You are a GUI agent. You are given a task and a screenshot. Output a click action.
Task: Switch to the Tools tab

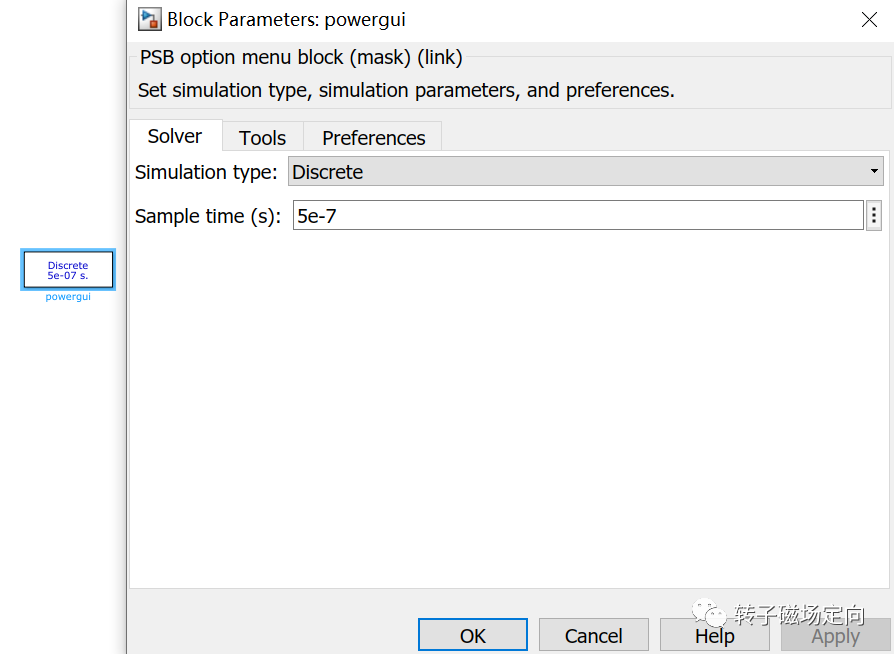(x=262, y=137)
